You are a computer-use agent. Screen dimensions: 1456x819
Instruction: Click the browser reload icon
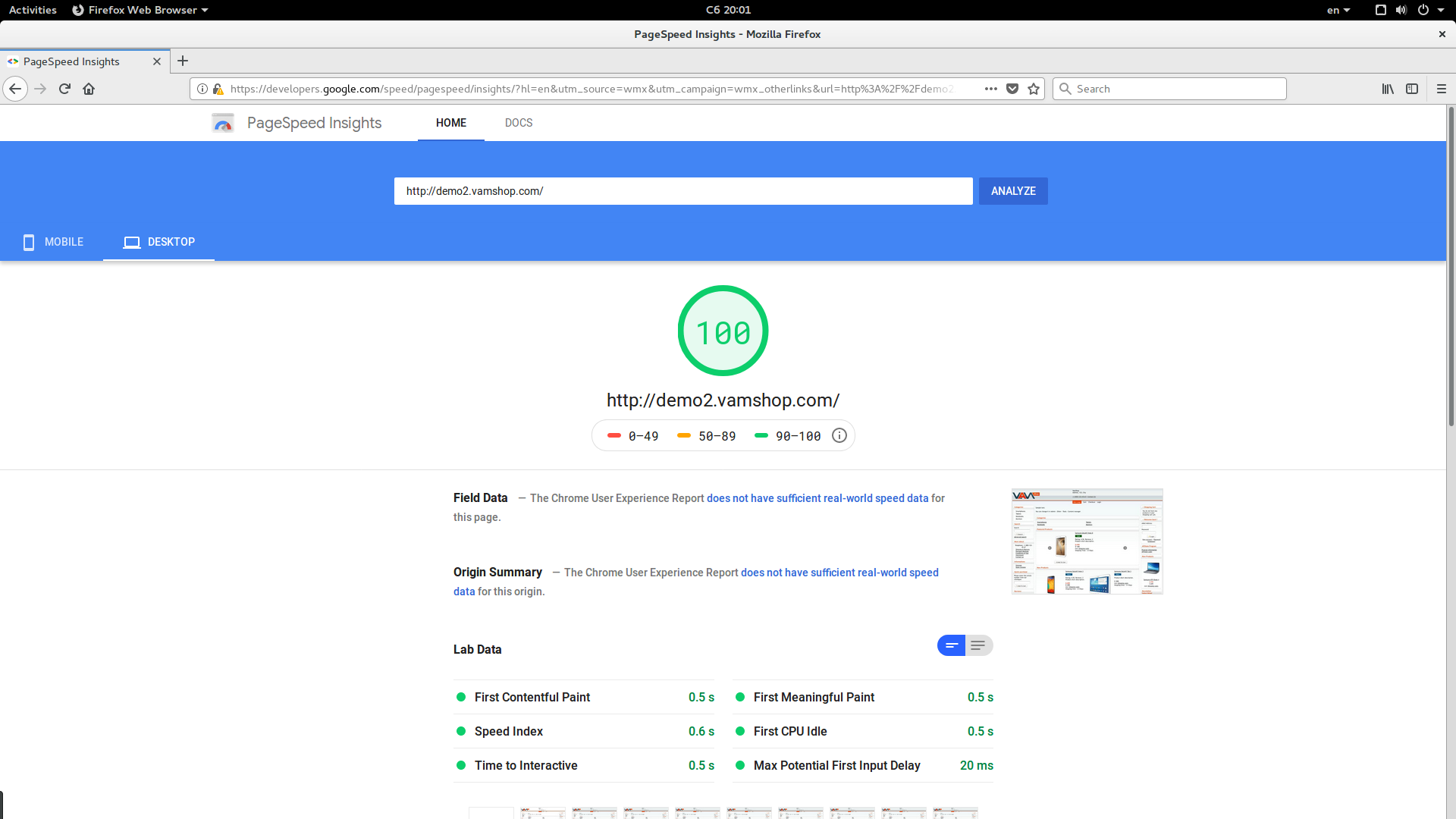point(64,89)
